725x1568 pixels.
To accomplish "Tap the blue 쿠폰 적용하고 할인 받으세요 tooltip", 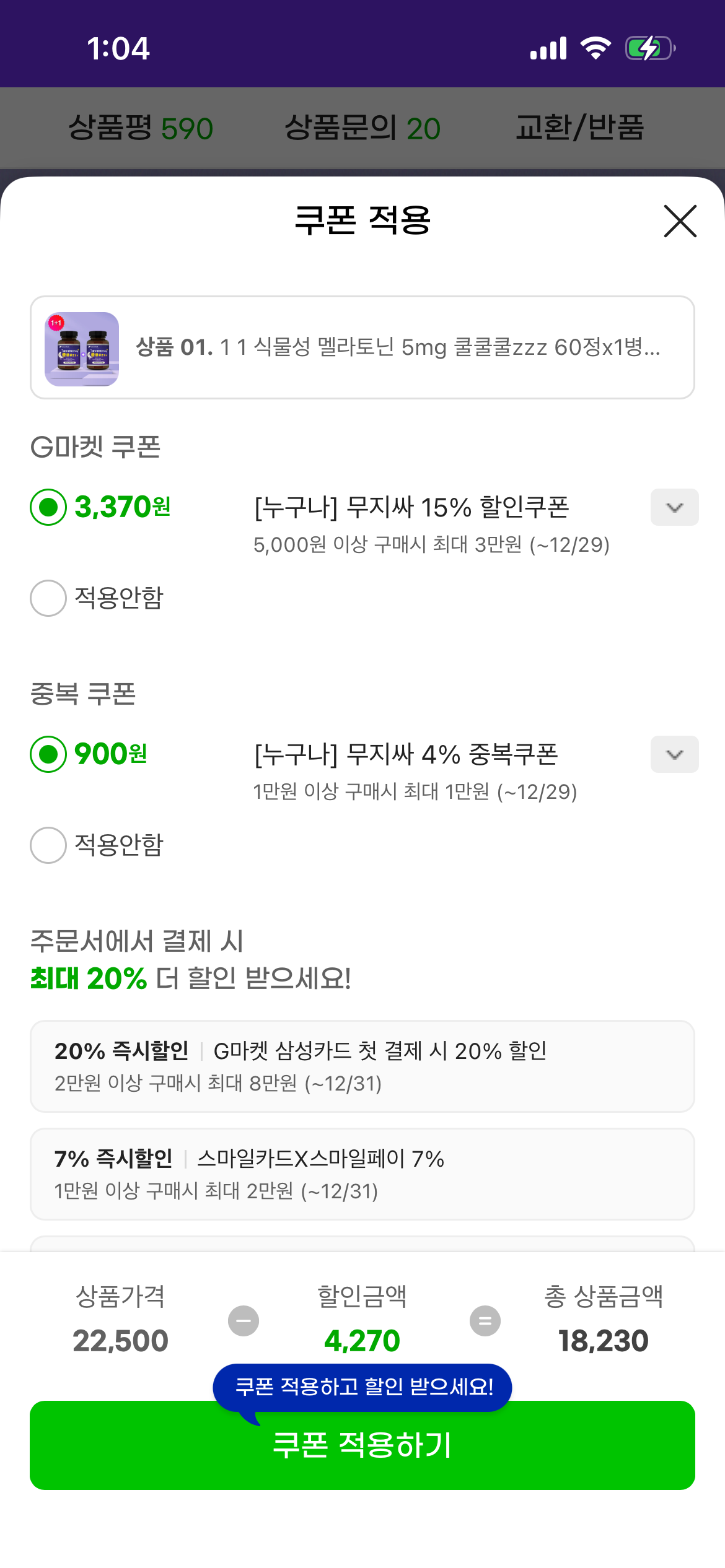I will click(362, 1387).
